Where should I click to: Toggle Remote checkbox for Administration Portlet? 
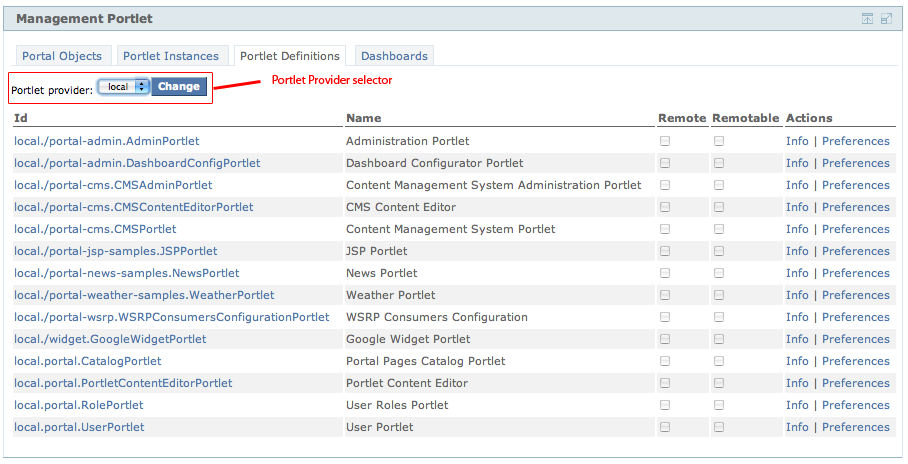[x=665, y=141]
